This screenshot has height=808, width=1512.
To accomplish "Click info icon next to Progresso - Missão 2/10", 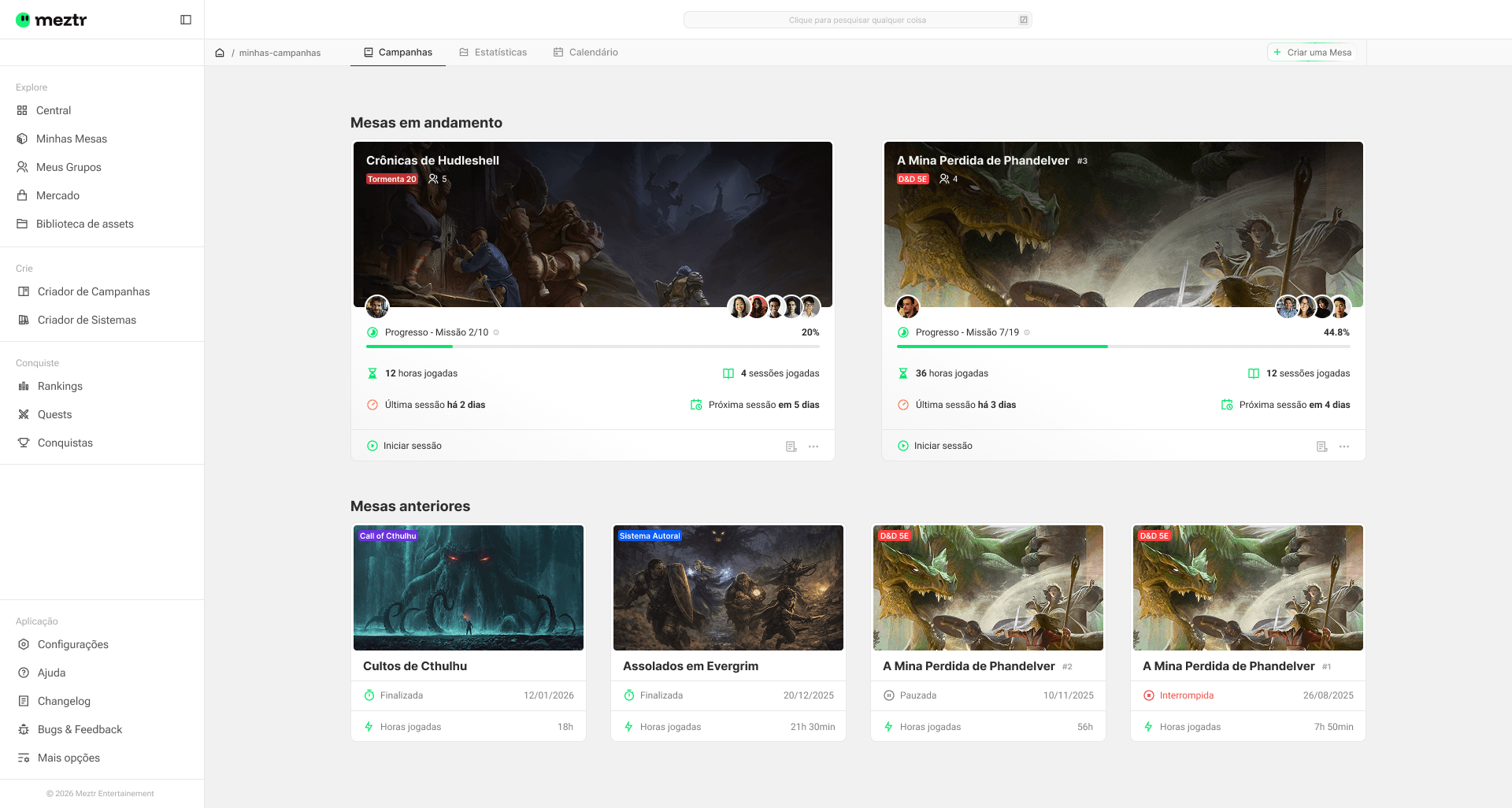I will click(496, 332).
